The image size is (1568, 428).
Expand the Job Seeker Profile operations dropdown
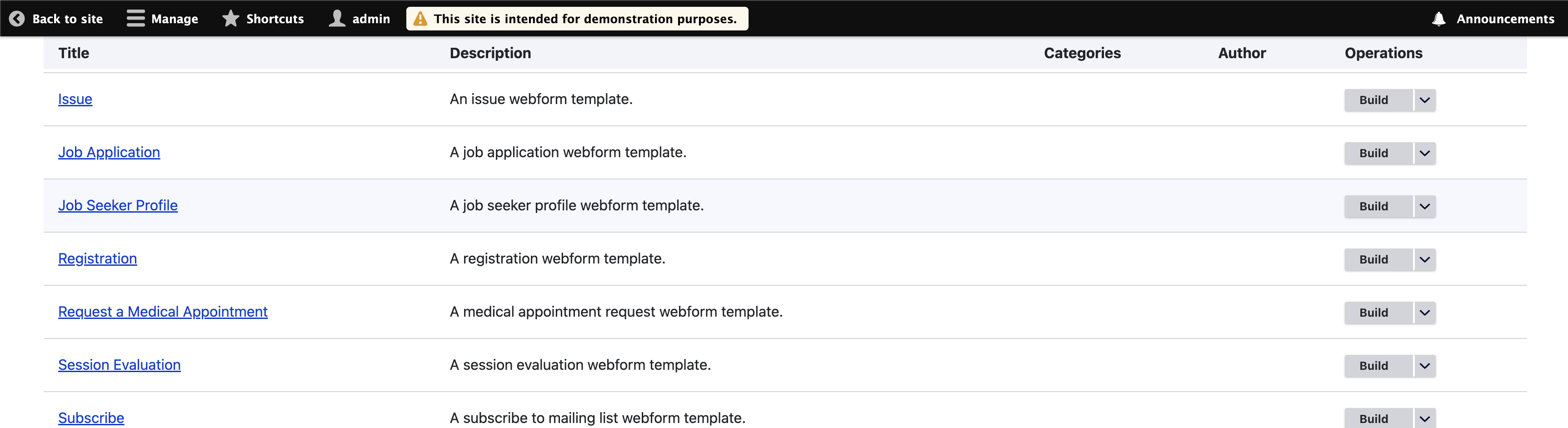(1424, 206)
